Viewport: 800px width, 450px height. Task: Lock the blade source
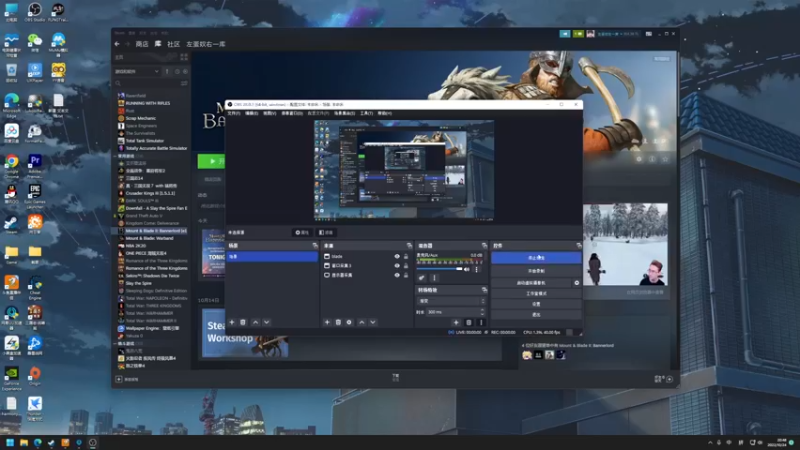point(406,257)
